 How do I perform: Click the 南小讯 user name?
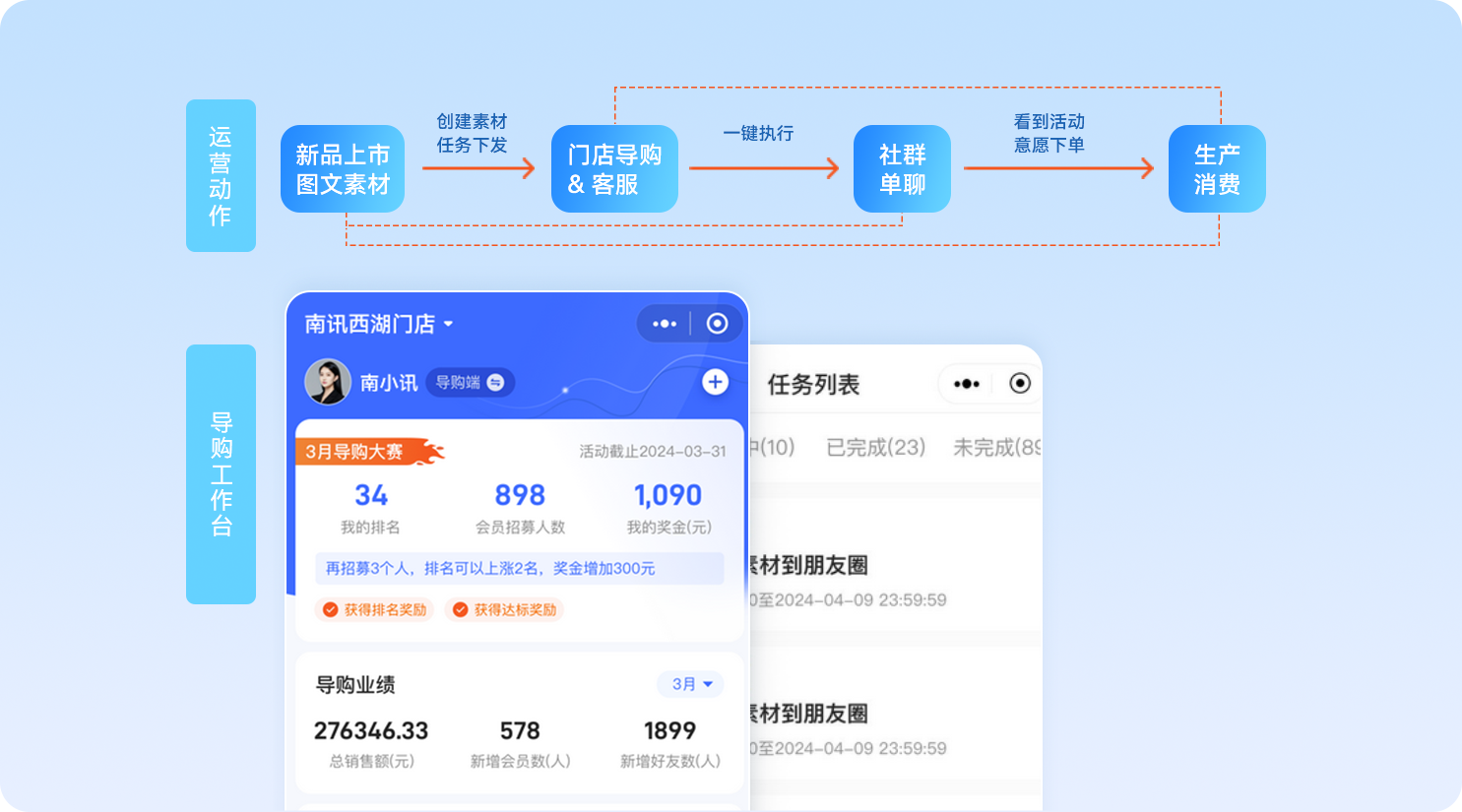pos(389,383)
